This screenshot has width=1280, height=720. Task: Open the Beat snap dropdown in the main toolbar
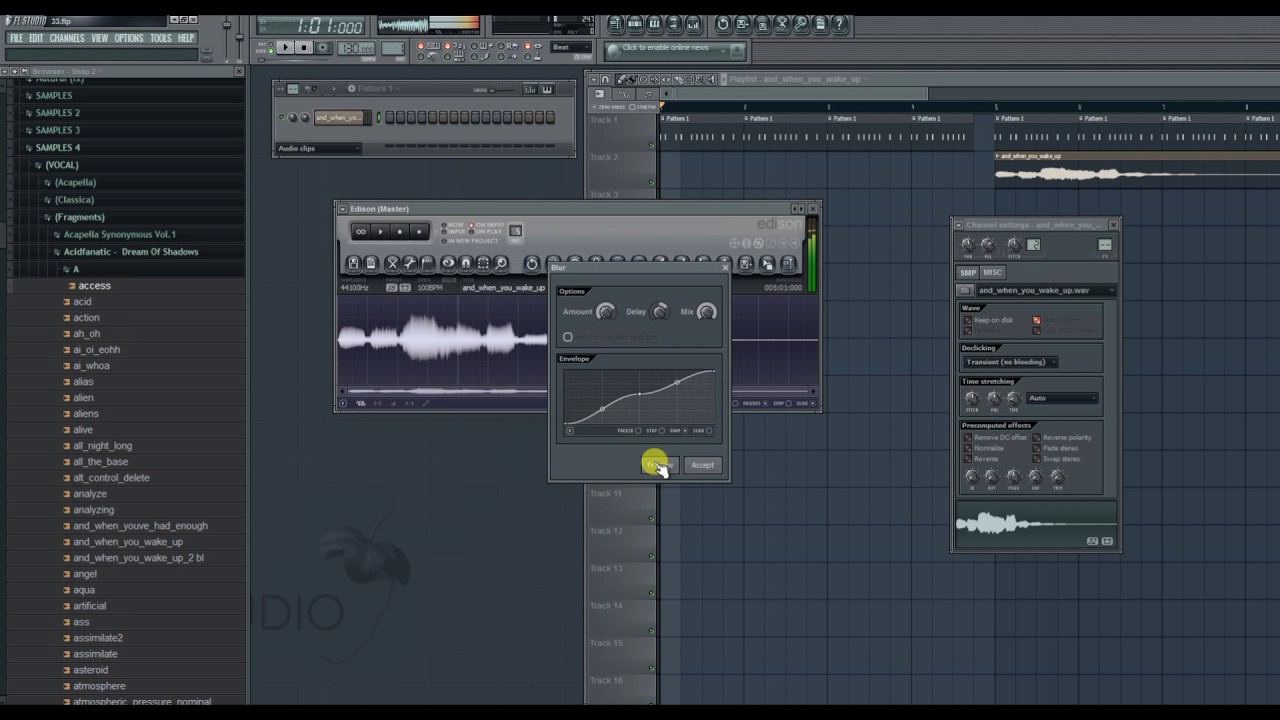point(571,47)
